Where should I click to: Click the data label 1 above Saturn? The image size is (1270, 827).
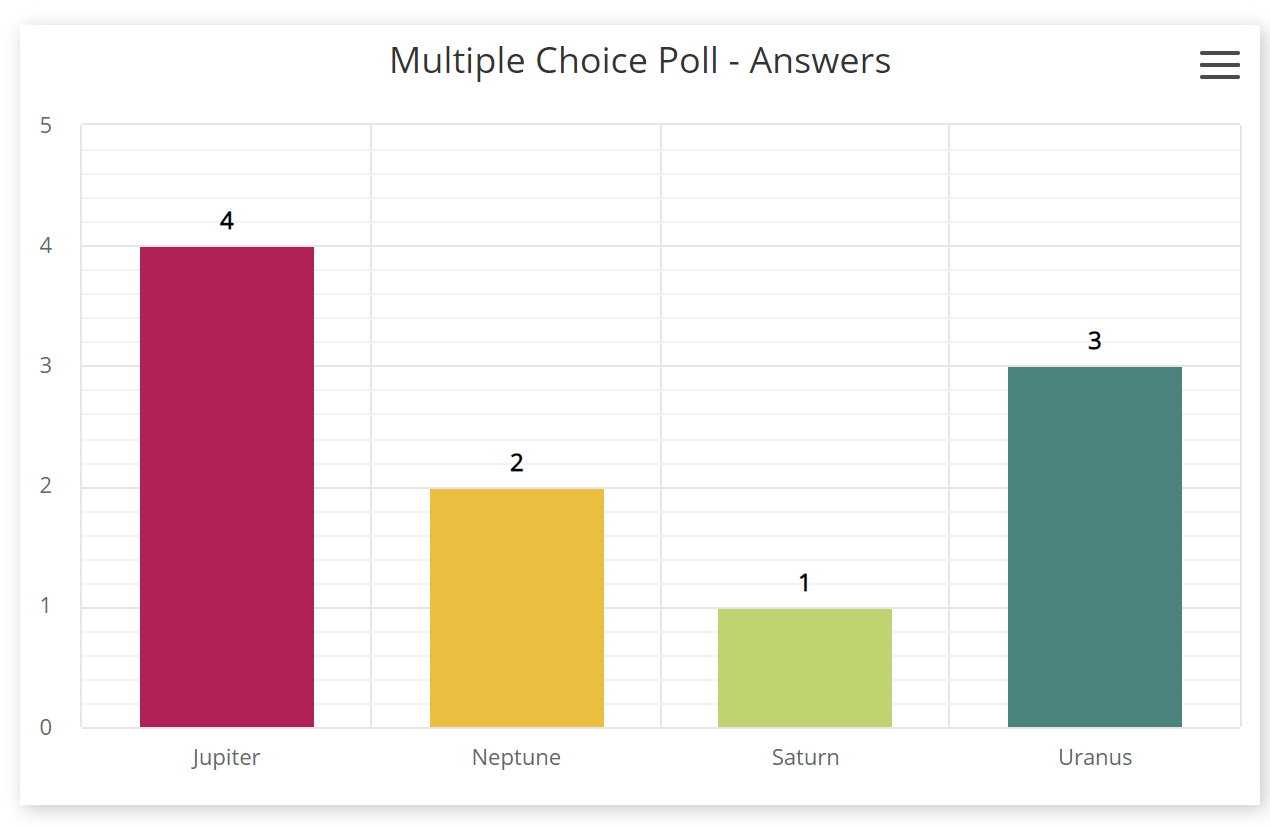(805, 583)
